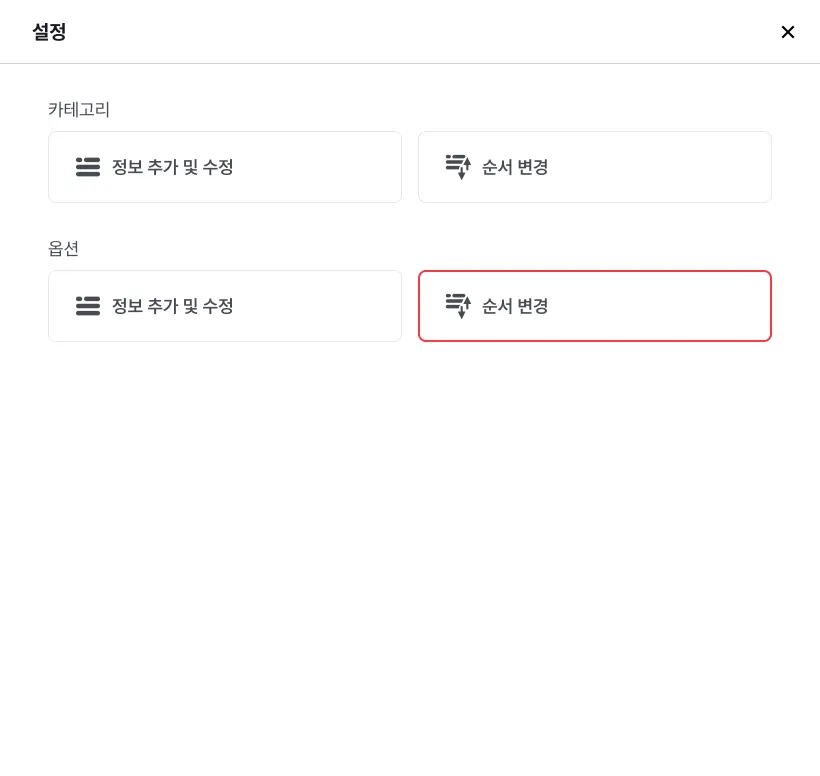Open 순서 변경 under 카테고리
Screen dimensions: 820x776
click(595, 167)
